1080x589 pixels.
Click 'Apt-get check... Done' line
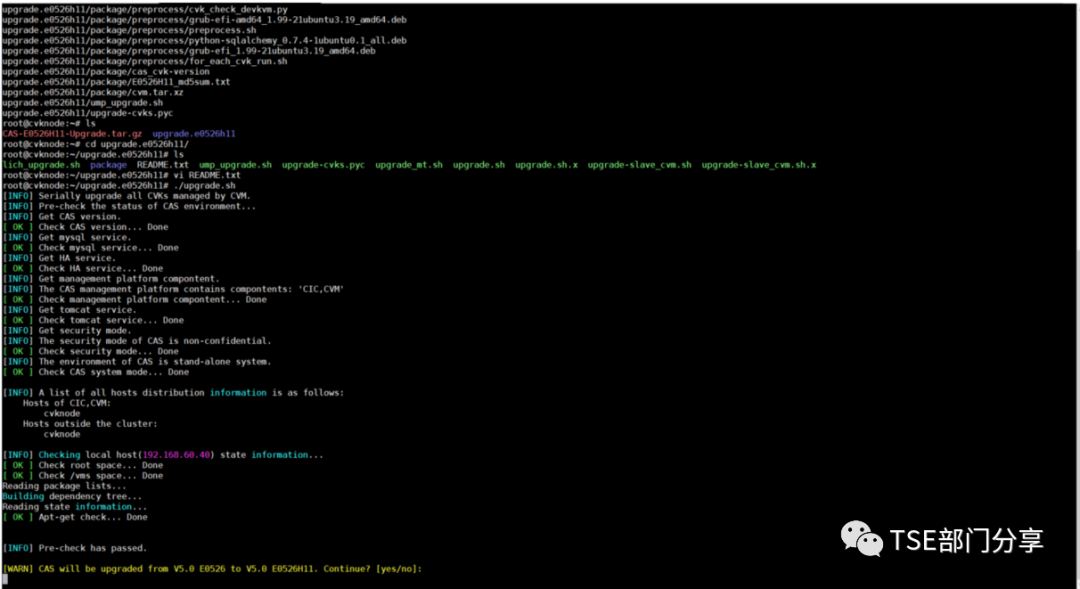[74, 517]
